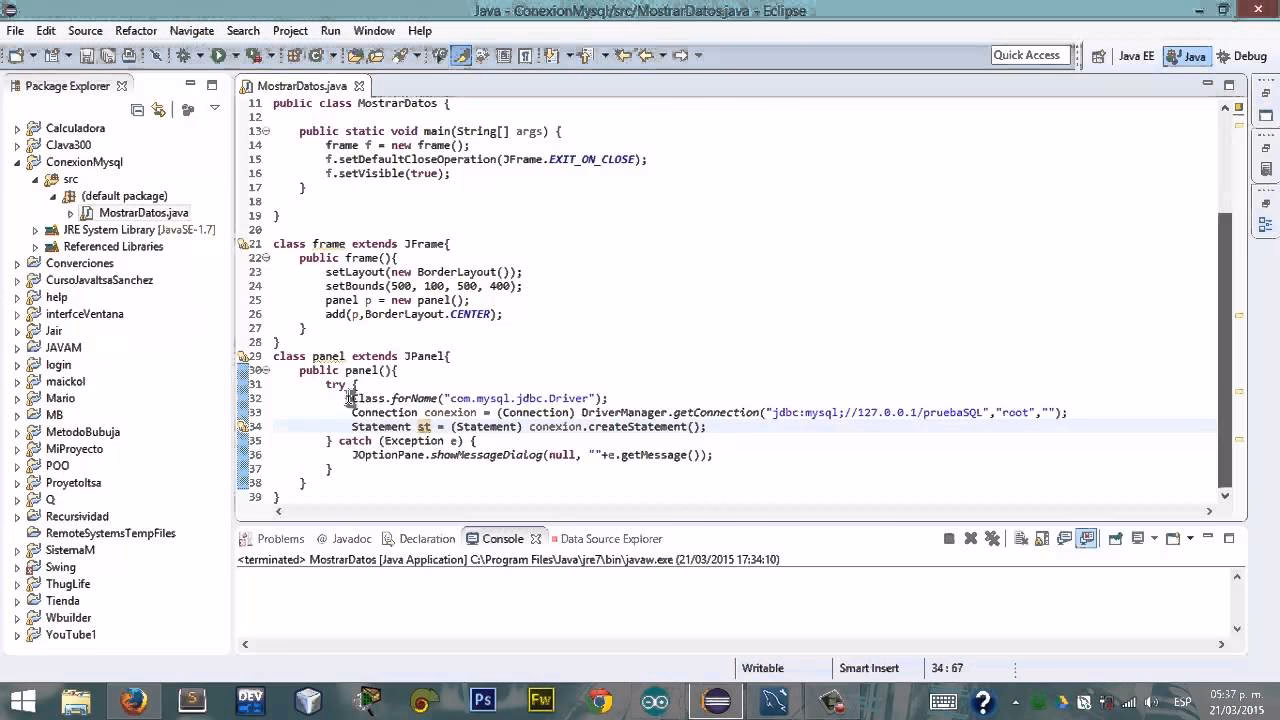Click the Clear Console icon
Screen dimensions: 1280x720
[1020, 538]
